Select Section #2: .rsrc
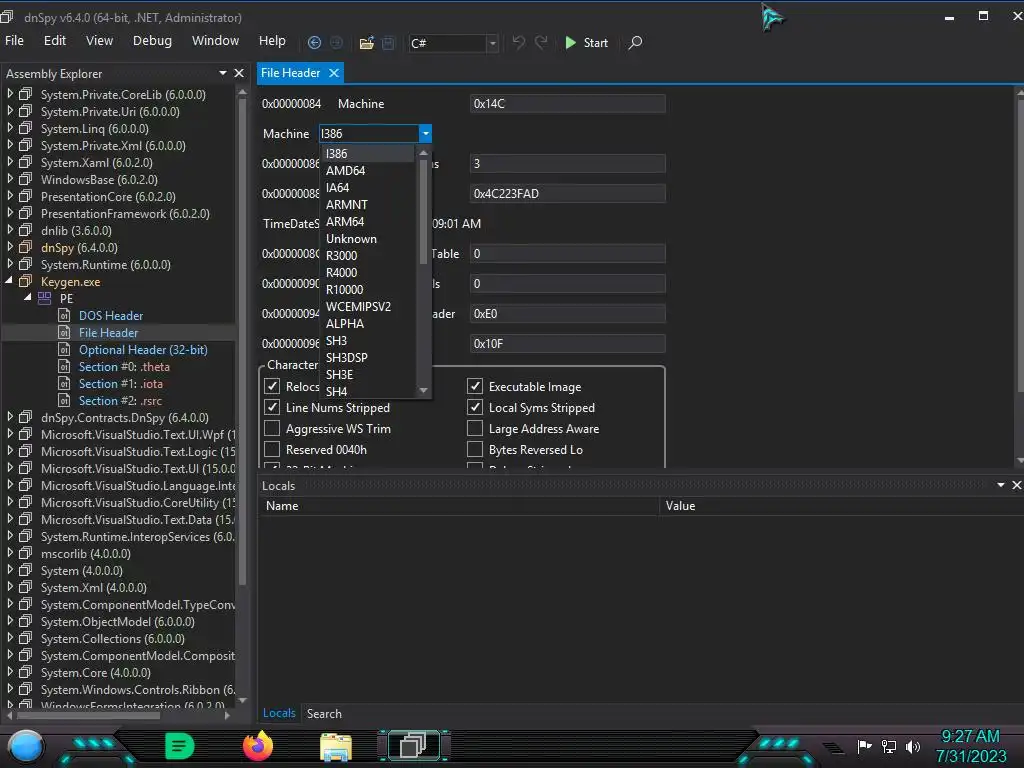1024x768 pixels. [120, 400]
